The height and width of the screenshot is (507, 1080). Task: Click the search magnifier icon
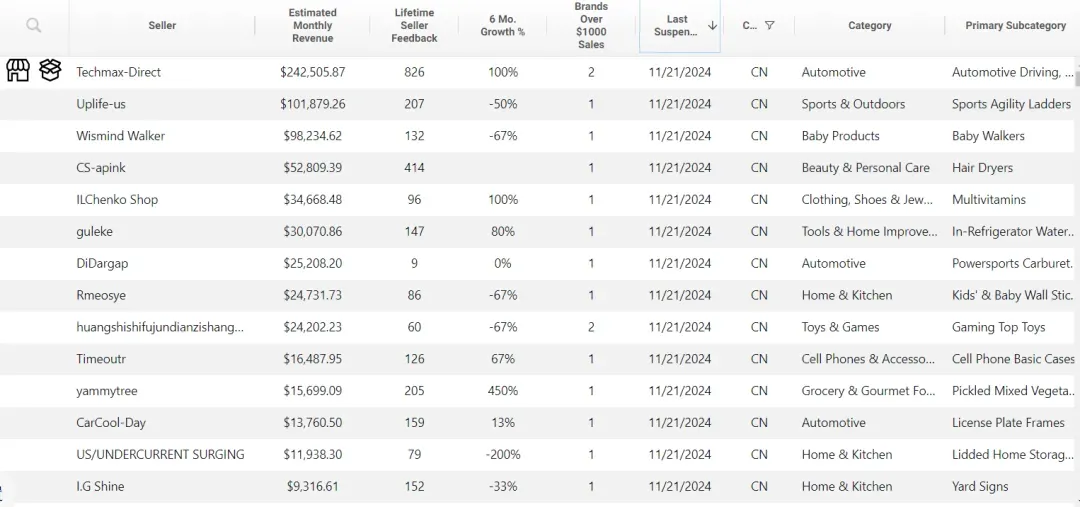[34, 25]
